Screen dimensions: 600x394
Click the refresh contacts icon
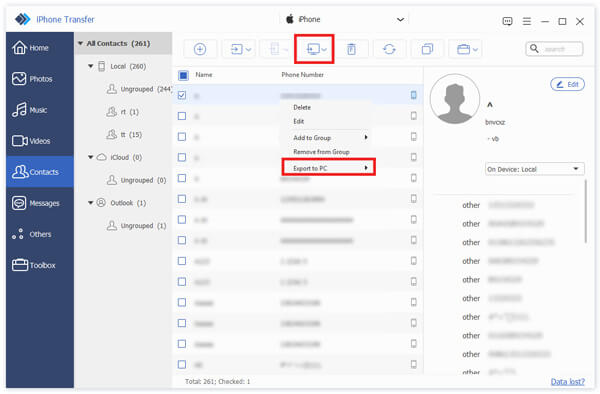point(389,49)
